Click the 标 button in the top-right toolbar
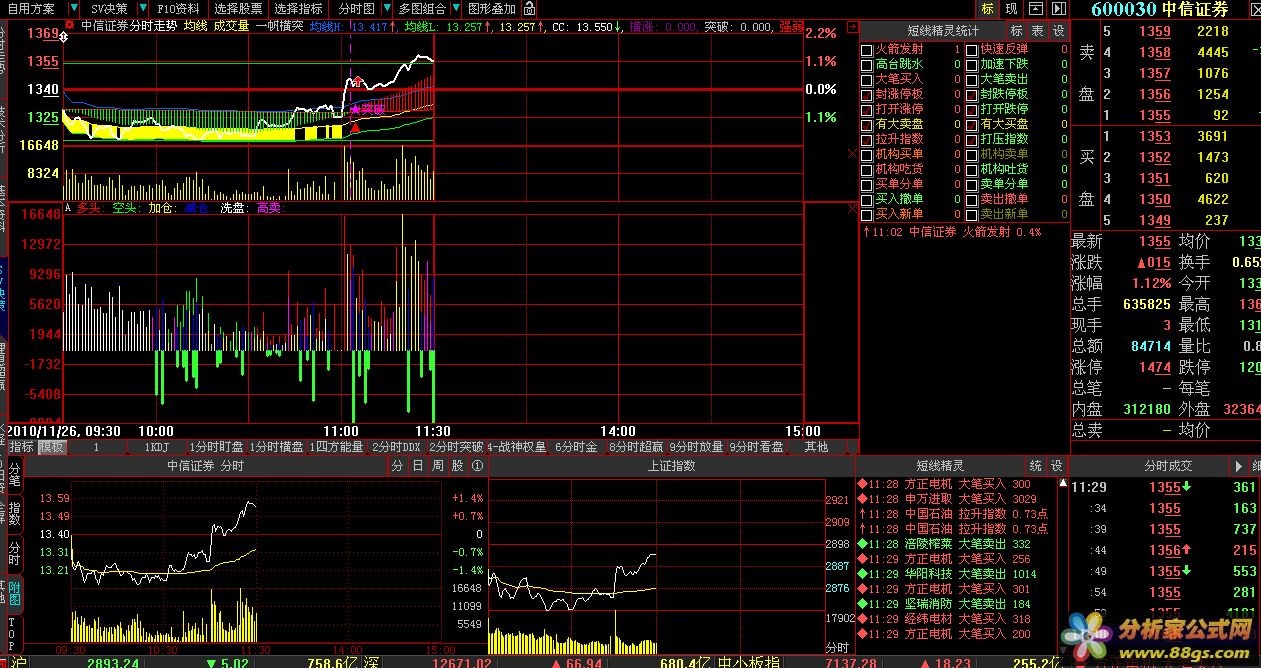 click(x=988, y=8)
